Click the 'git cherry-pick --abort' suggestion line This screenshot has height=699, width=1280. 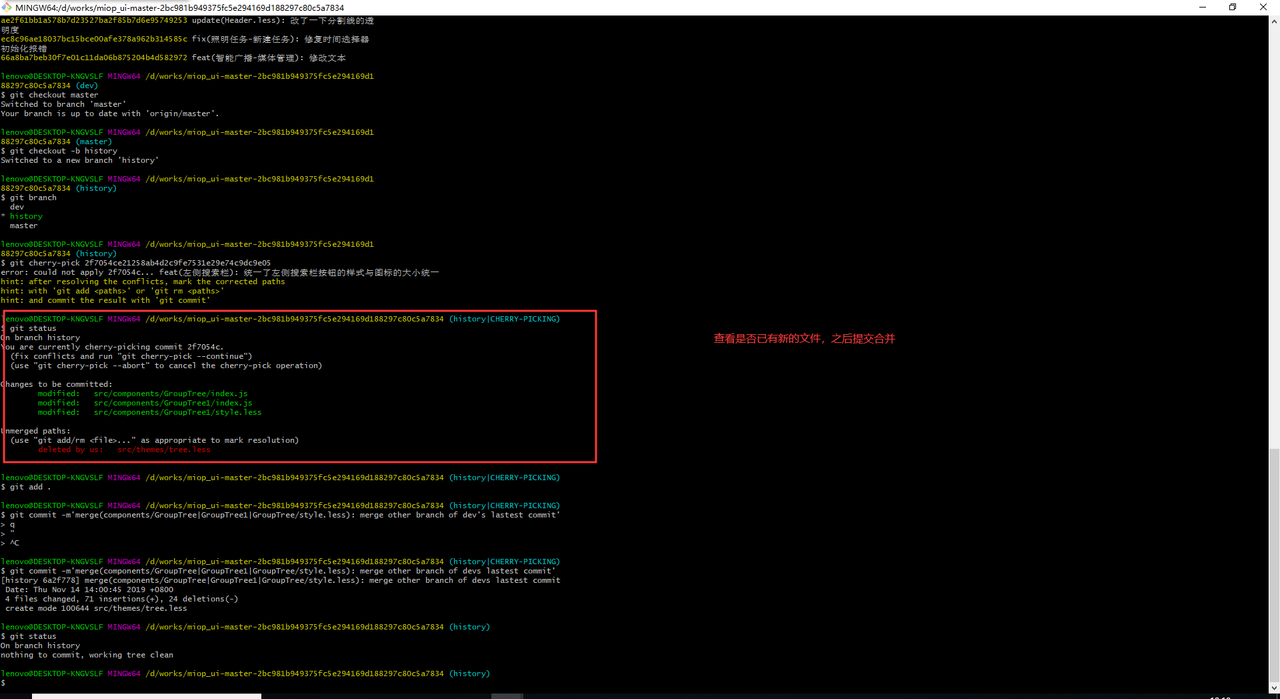(x=166, y=366)
